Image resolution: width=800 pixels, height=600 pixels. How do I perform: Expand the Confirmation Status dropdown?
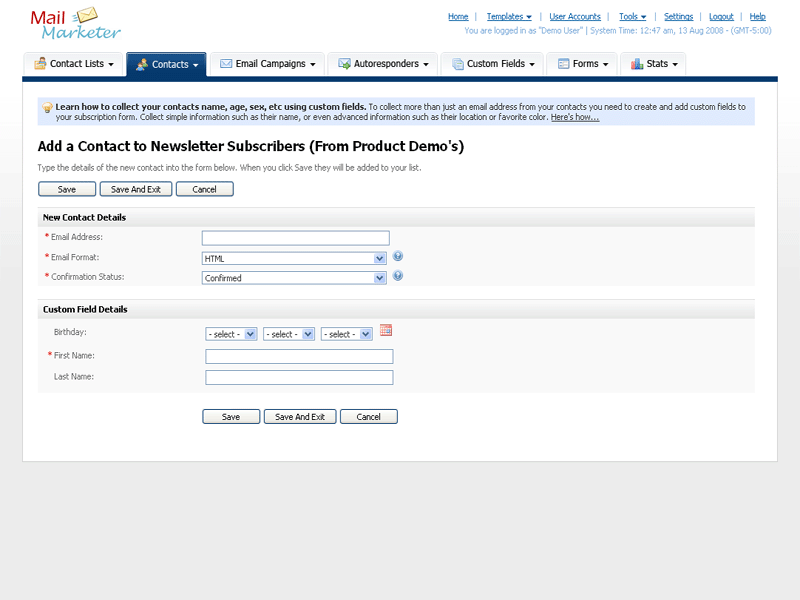[x=294, y=278]
